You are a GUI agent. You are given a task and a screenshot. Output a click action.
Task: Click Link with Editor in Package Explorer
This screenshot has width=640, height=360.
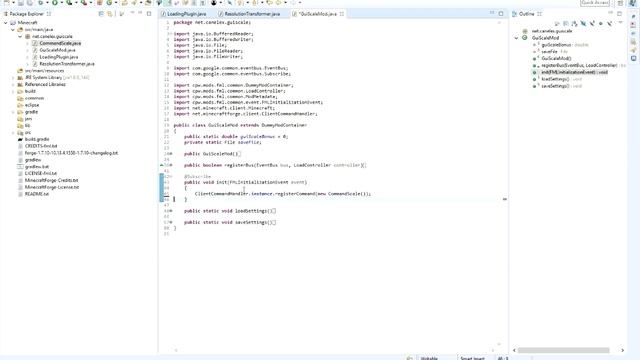(x=110, y=14)
